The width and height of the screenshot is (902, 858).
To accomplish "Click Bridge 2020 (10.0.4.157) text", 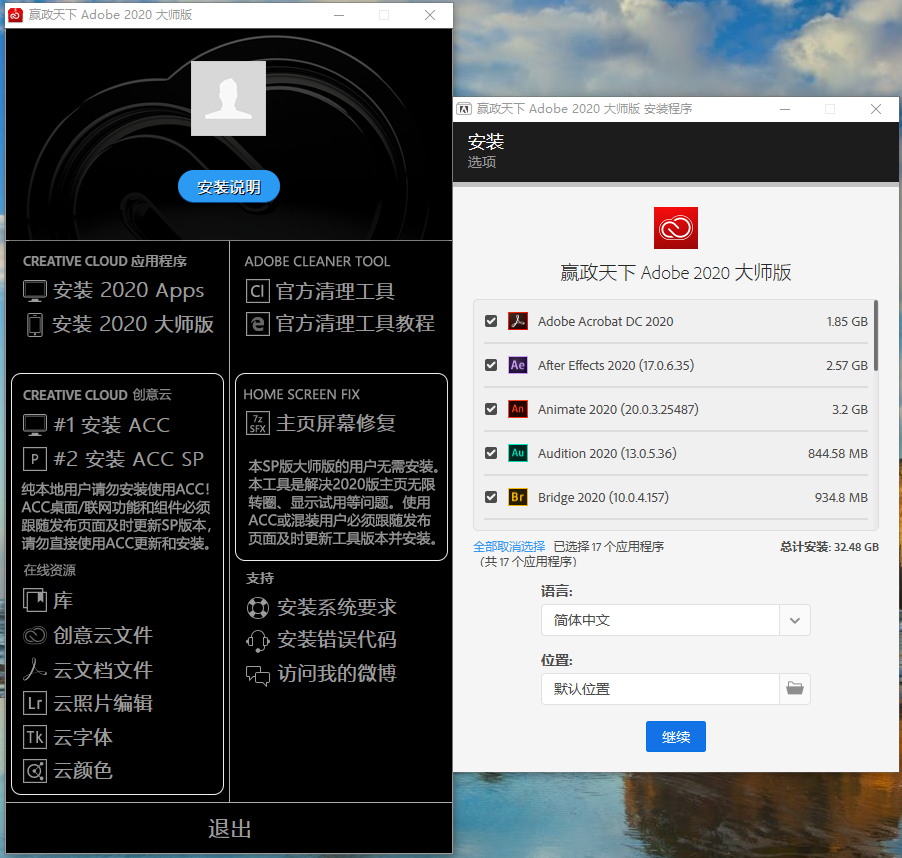I will [x=603, y=497].
